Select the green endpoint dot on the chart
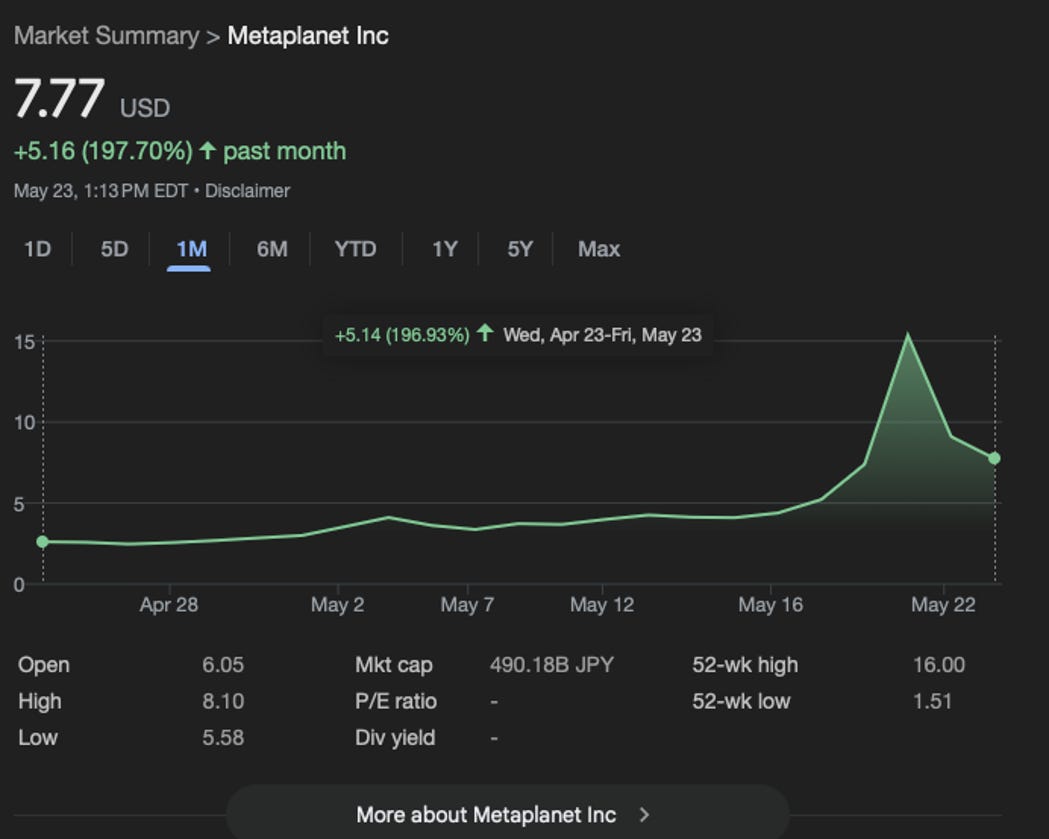This screenshot has width=1049, height=839. click(x=993, y=457)
